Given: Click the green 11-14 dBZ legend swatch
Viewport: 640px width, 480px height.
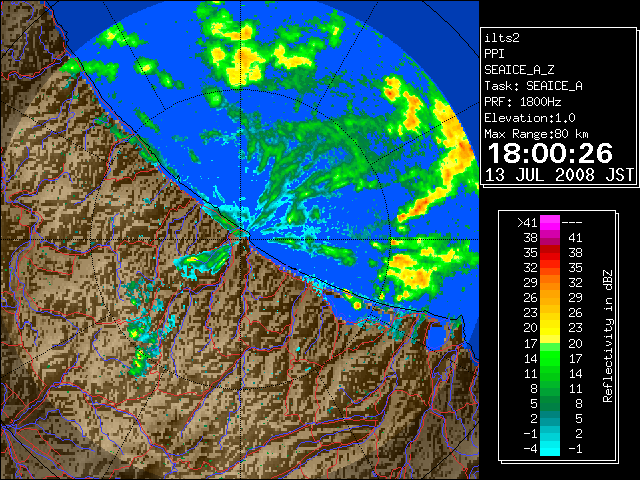Looking at the screenshot, I should 550,373.
